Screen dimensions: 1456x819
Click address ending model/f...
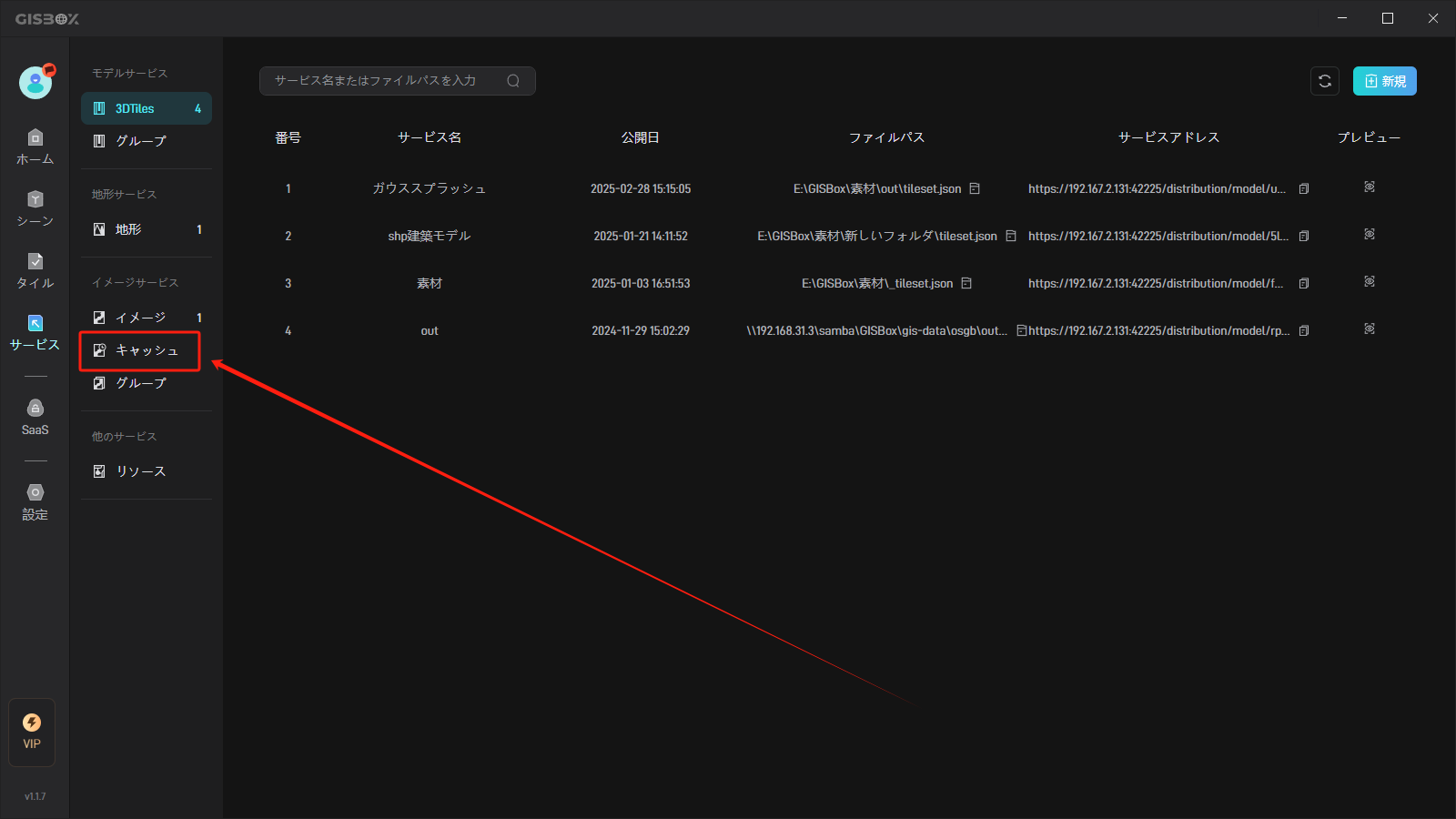(1156, 283)
